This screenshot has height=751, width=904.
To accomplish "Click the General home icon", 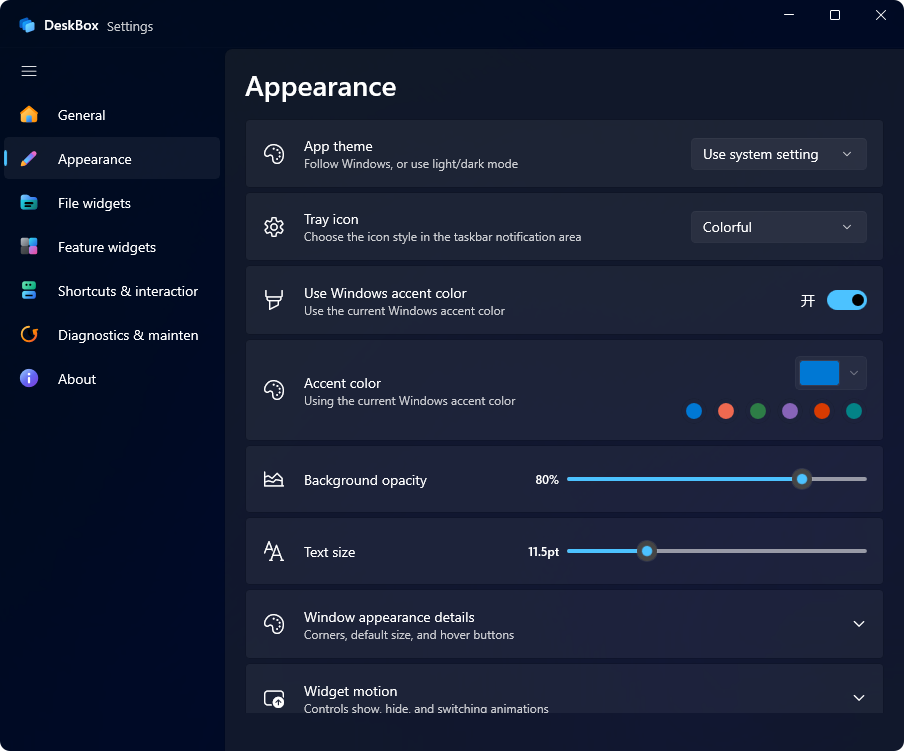I will (29, 115).
